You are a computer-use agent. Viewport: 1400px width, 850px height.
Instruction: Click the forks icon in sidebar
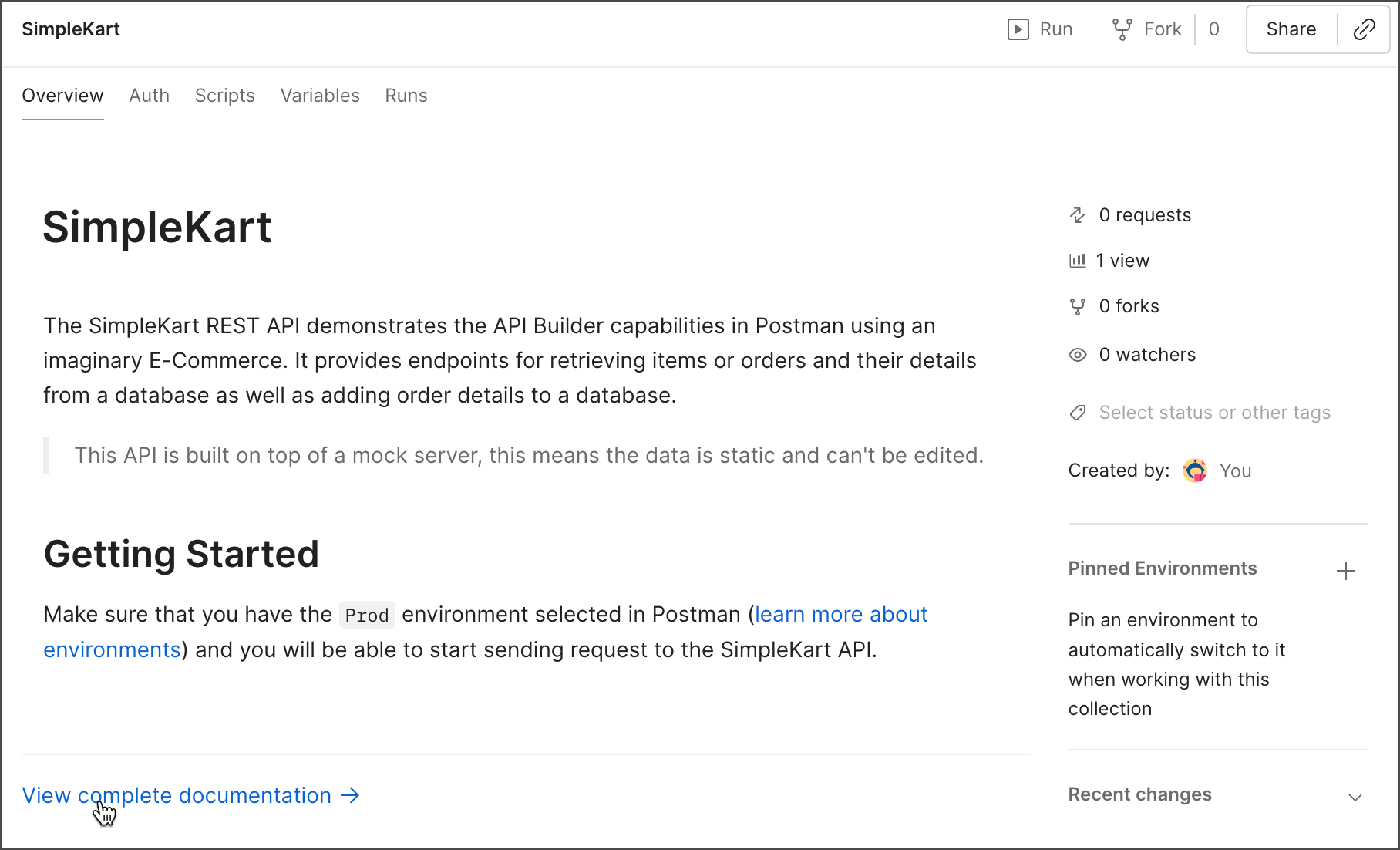coord(1078,307)
